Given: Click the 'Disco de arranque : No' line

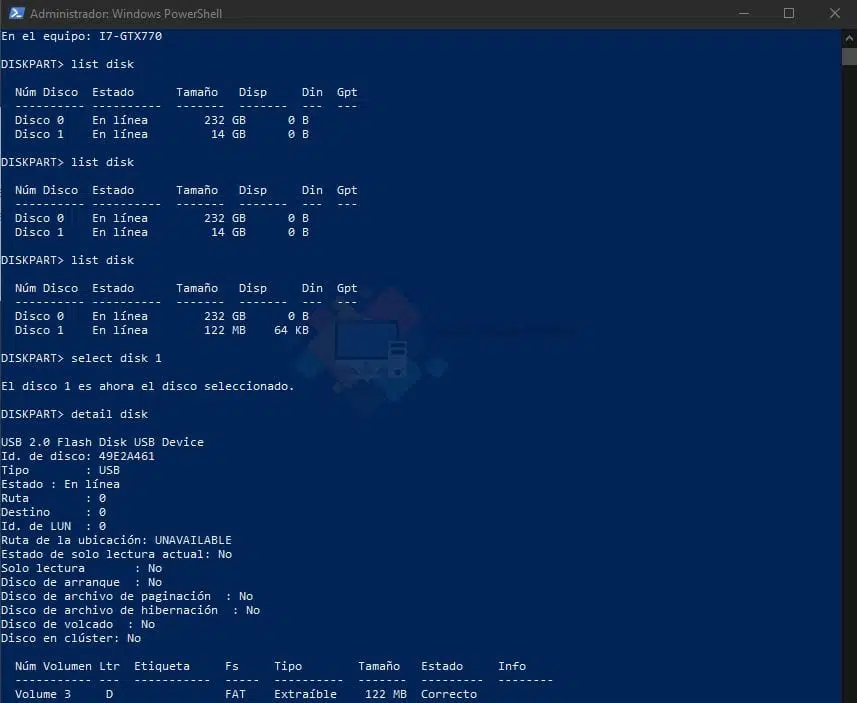Looking at the screenshot, I should click(81, 582).
